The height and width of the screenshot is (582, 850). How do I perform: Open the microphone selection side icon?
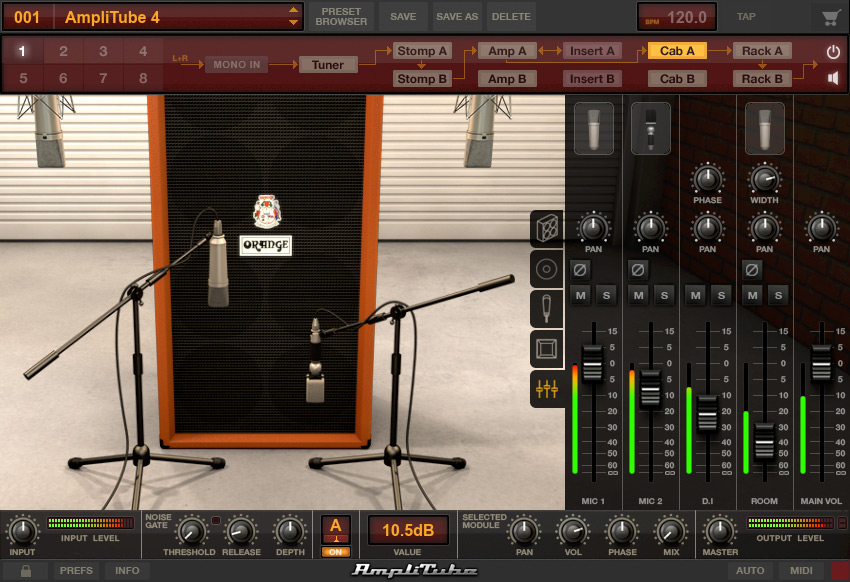pyautogui.click(x=547, y=308)
